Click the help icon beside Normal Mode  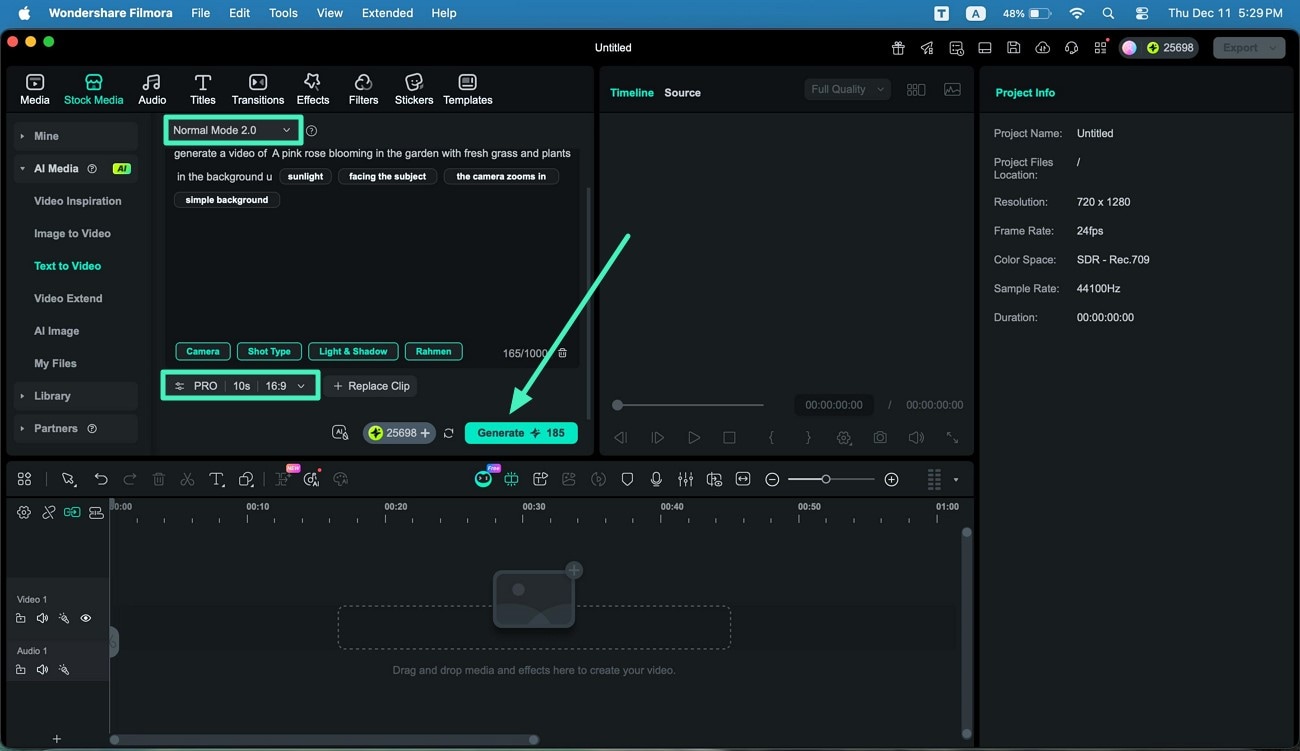tap(312, 131)
